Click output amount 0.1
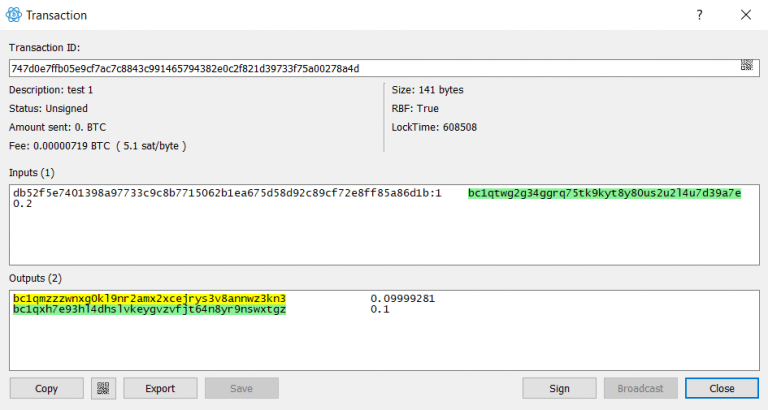Screen dimensions: 768x410 point(380,309)
